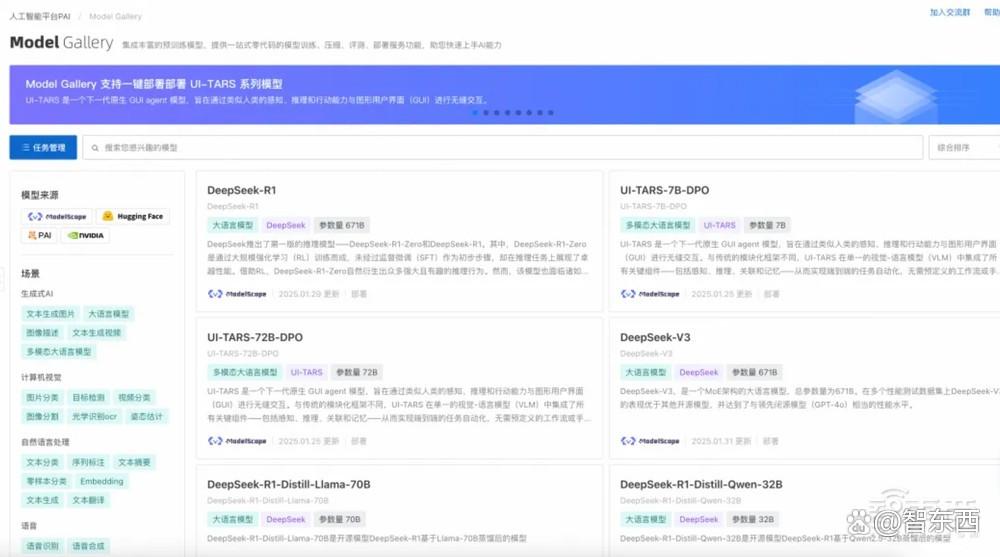Filter by 文本翻译 tag
Image resolution: width=1000 pixels, height=557 pixels.
coord(88,500)
